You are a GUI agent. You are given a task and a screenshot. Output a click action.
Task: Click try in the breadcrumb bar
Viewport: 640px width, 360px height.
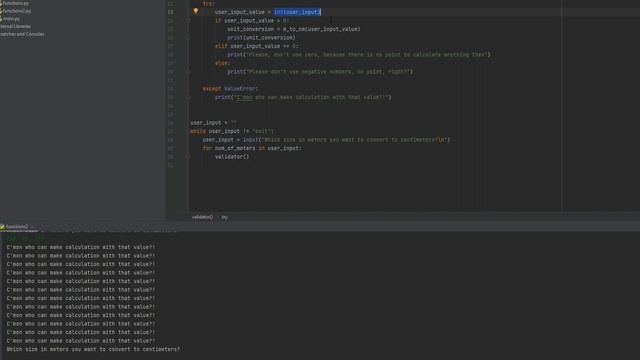pyautogui.click(x=224, y=217)
